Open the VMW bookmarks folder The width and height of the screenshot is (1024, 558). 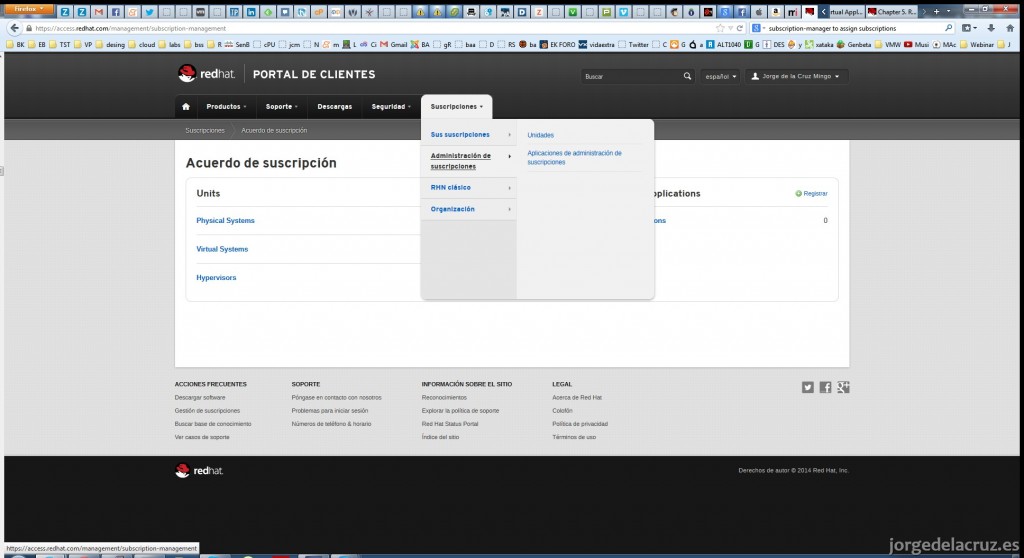(888, 44)
